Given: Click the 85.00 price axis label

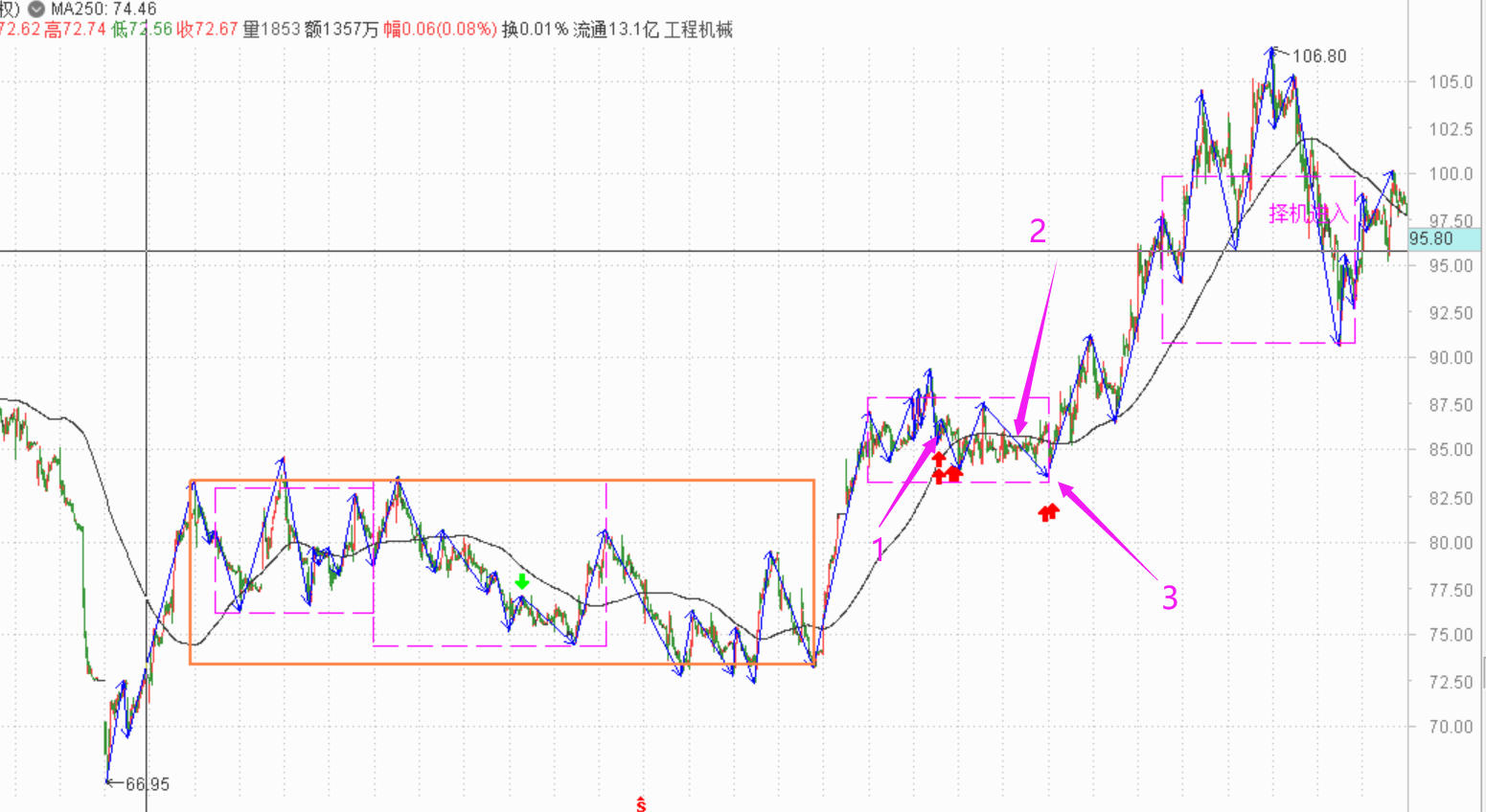Looking at the screenshot, I should (x=1451, y=449).
